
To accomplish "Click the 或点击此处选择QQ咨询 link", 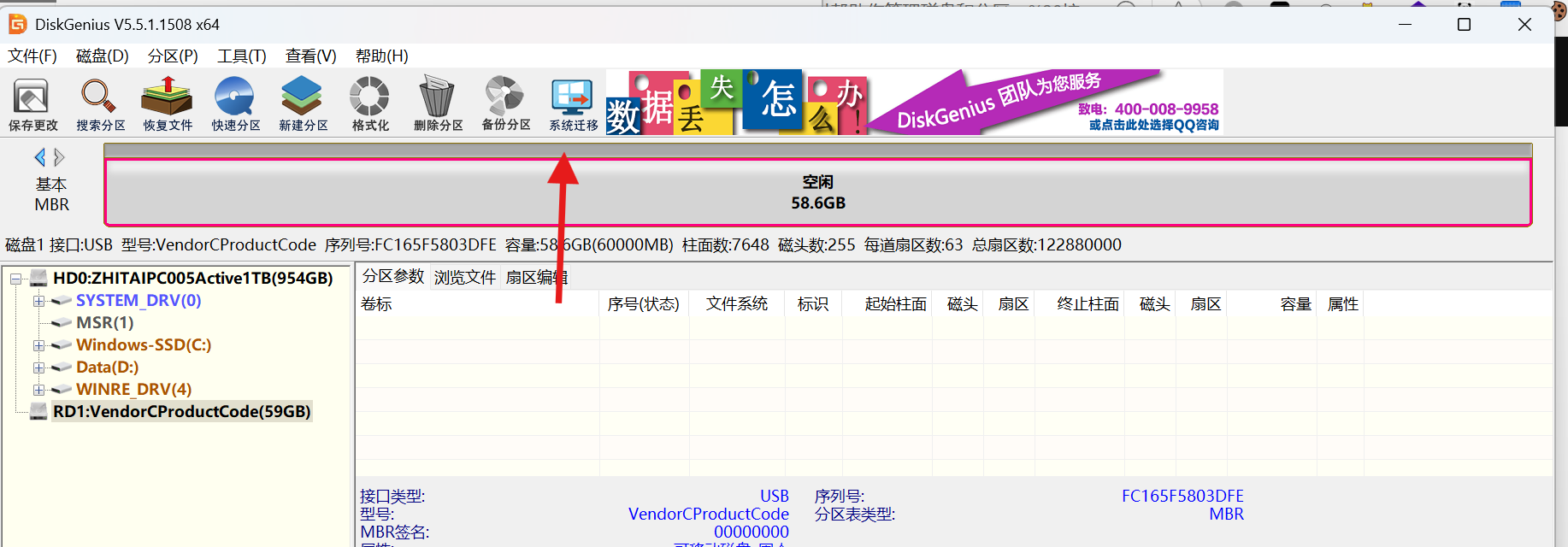I will pos(1153,125).
